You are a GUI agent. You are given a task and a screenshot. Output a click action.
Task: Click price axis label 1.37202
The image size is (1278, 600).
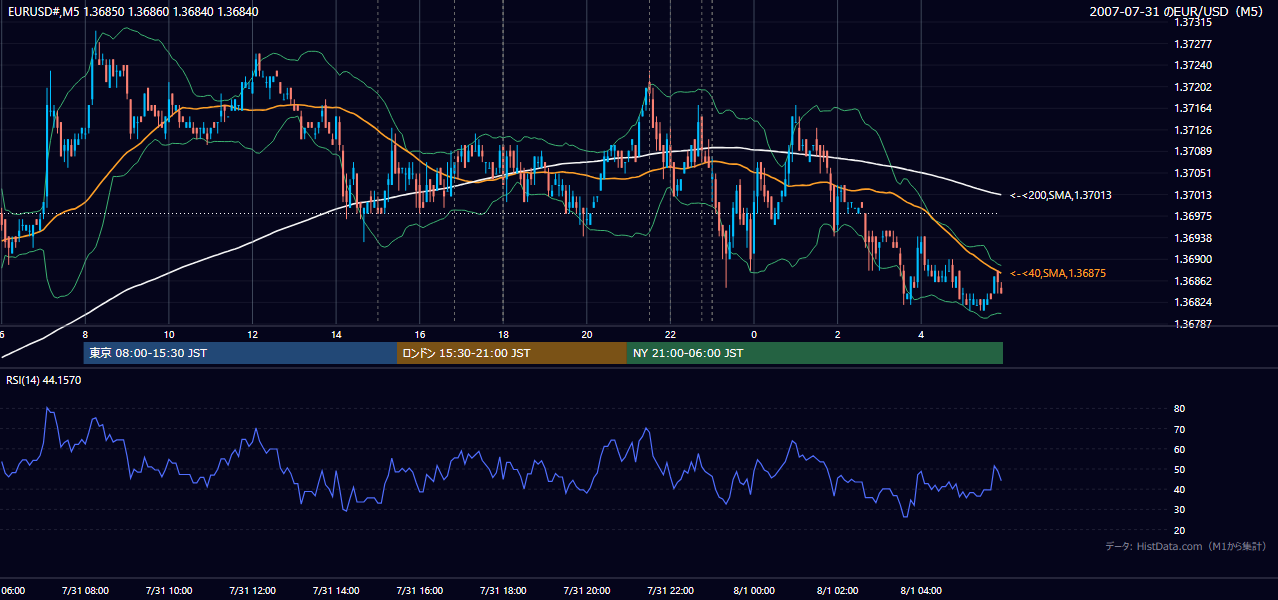pyautogui.click(x=1193, y=87)
